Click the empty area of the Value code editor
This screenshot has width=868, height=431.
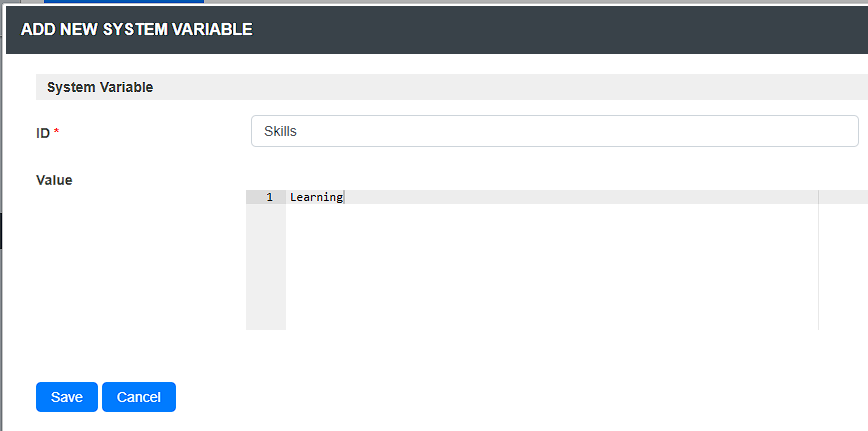tap(550, 270)
